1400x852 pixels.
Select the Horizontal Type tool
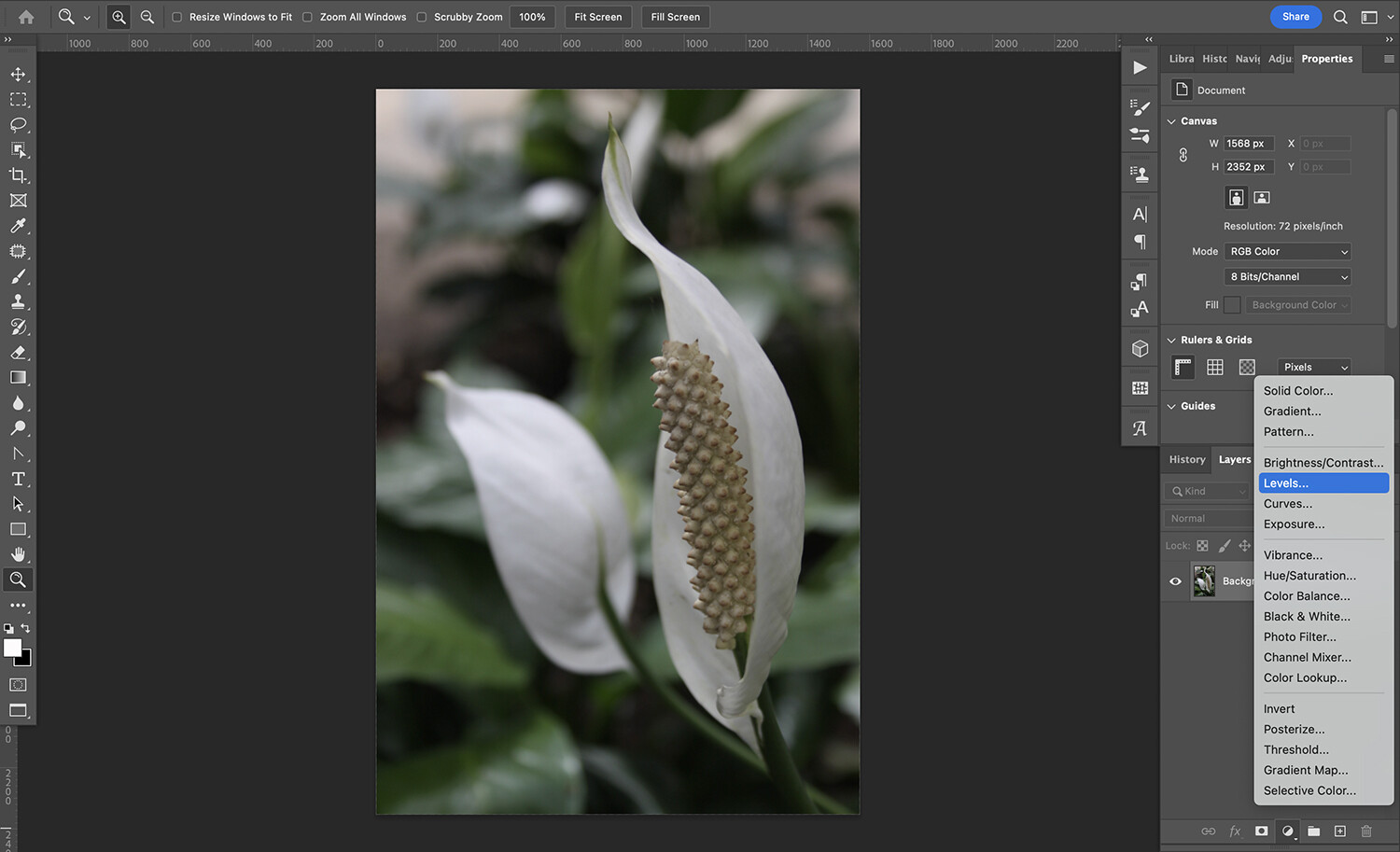19,479
